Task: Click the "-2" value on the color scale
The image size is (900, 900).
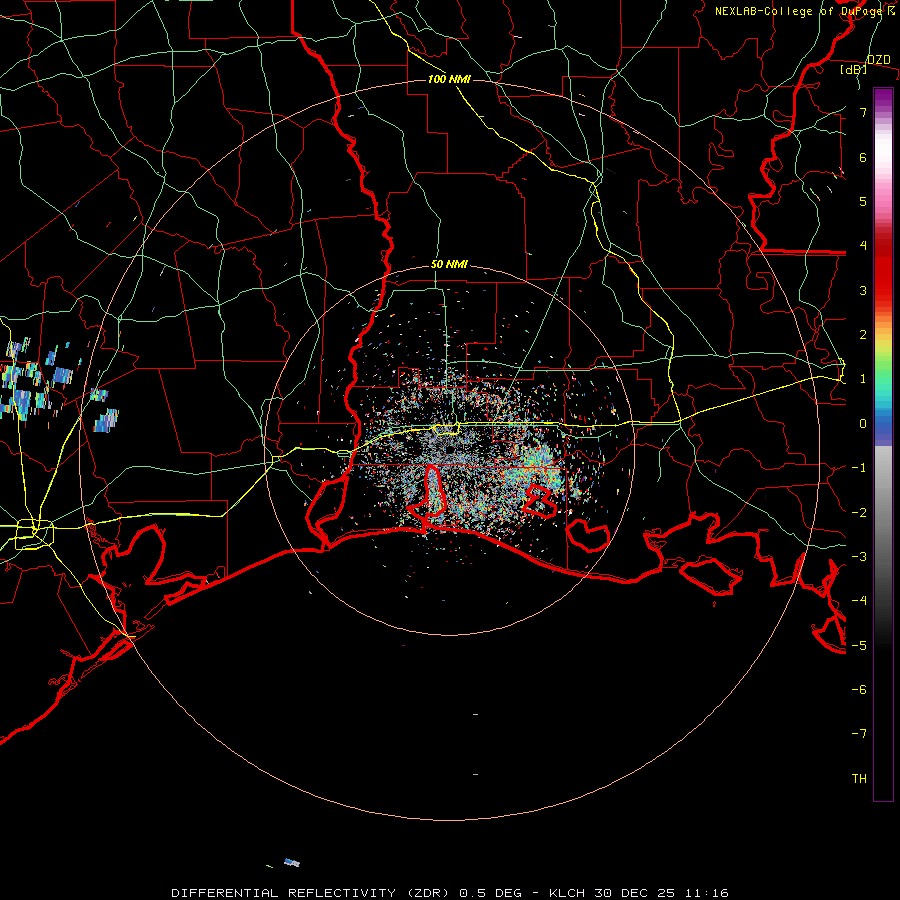Action: 859,513
